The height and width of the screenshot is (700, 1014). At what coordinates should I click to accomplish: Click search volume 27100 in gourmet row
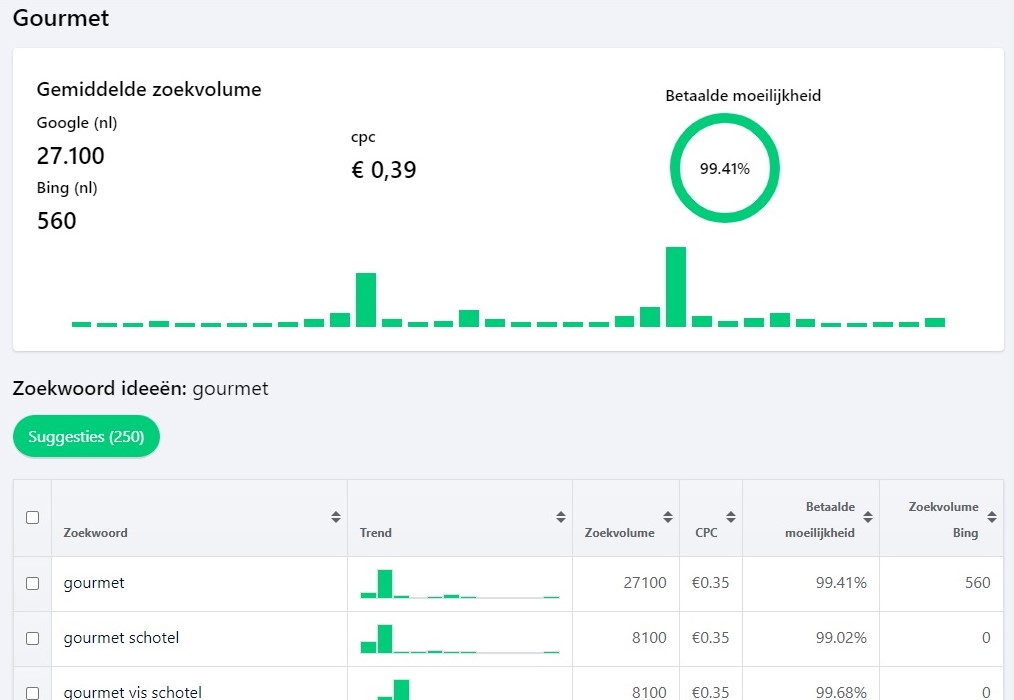645,583
